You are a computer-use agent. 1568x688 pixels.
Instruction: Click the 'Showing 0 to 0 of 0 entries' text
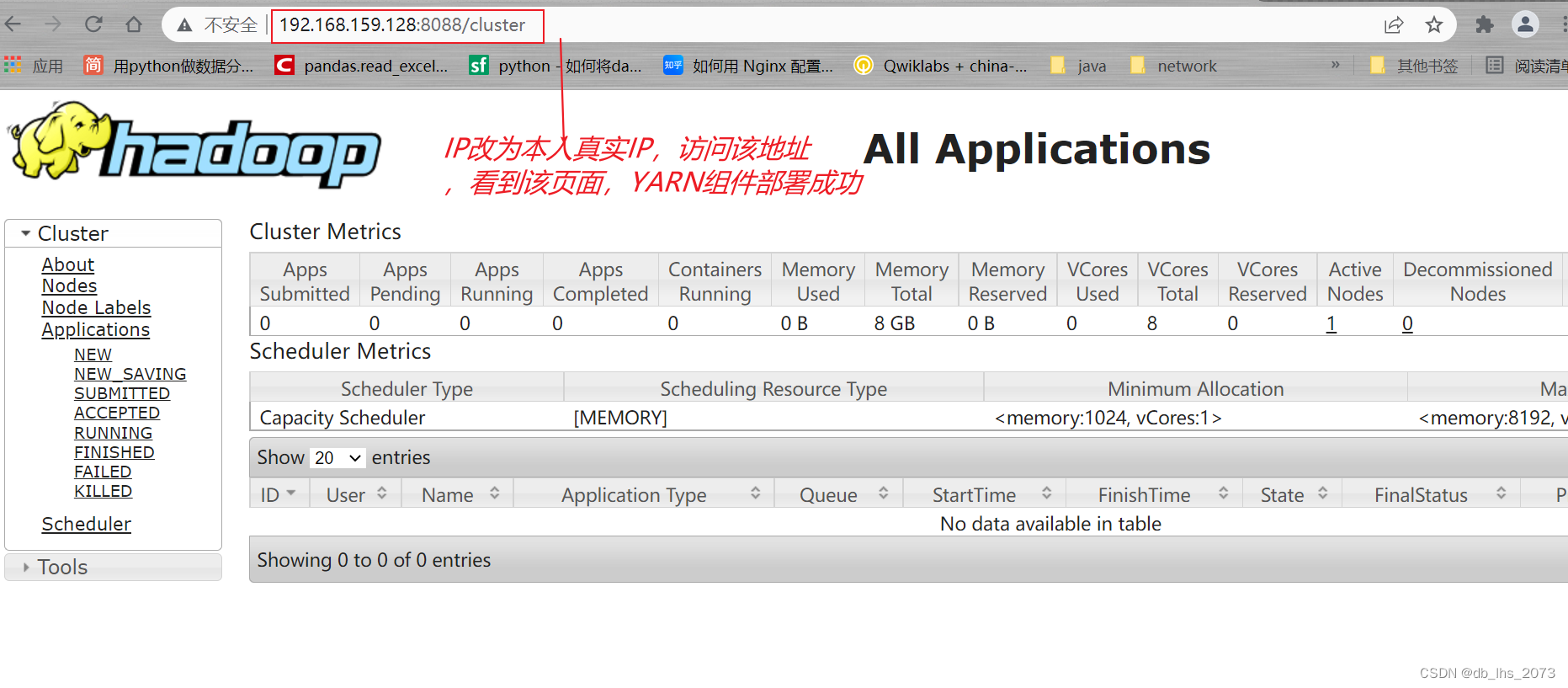pos(374,560)
